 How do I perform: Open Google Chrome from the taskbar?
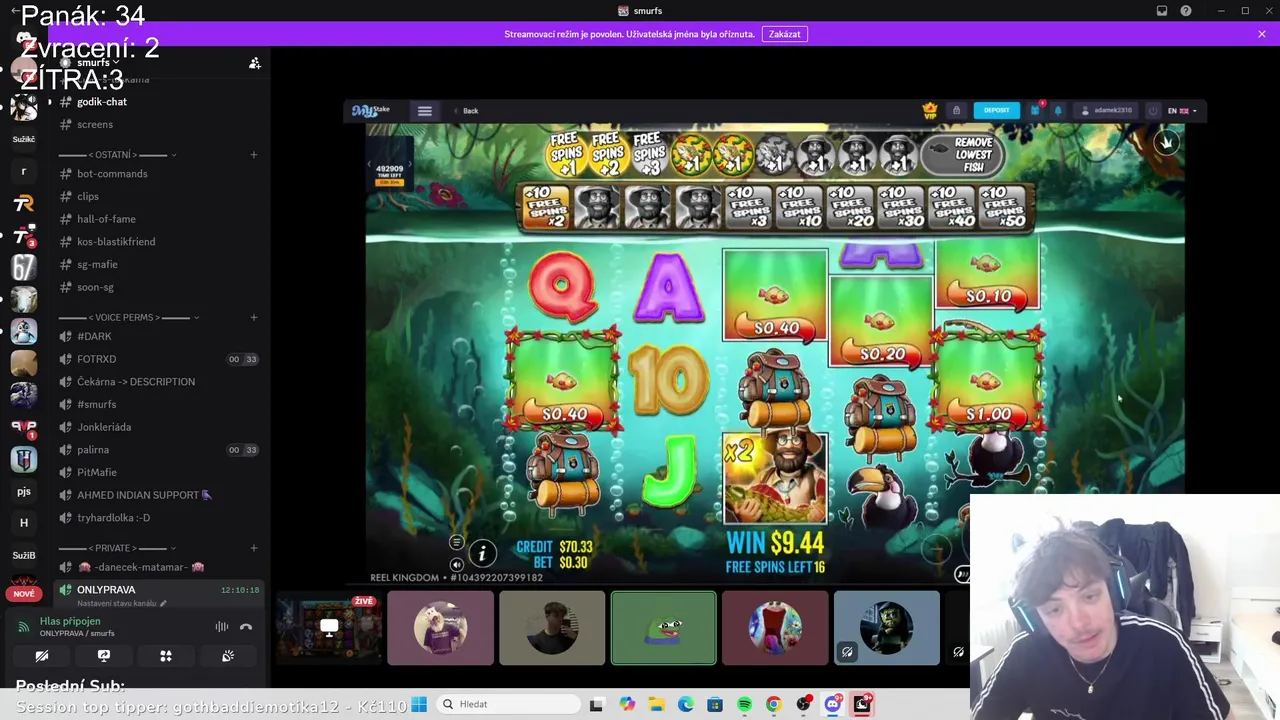pyautogui.click(x=773, y=705)
